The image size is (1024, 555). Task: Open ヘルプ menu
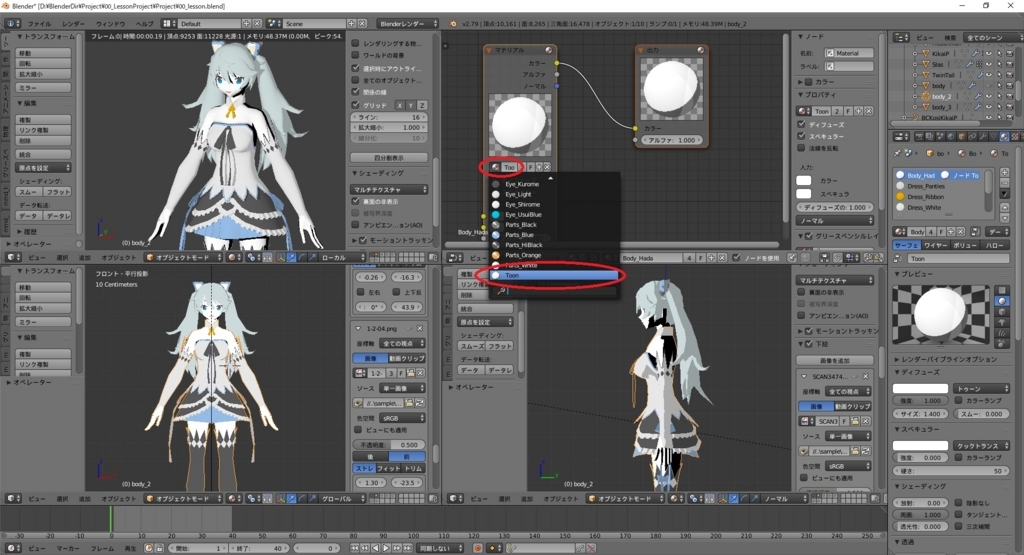pos(144,24)
